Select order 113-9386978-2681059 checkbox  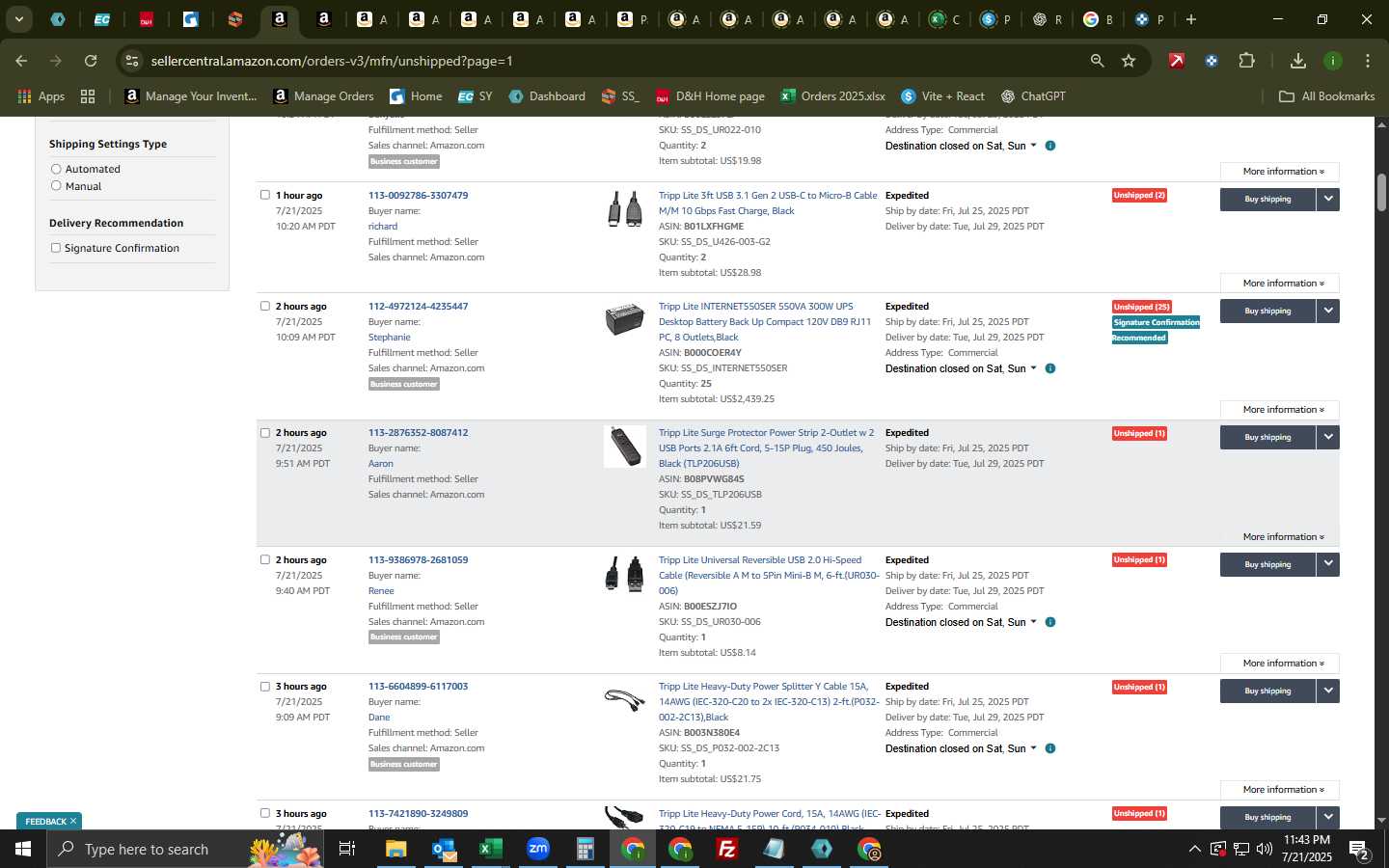(x=265, y=559)
